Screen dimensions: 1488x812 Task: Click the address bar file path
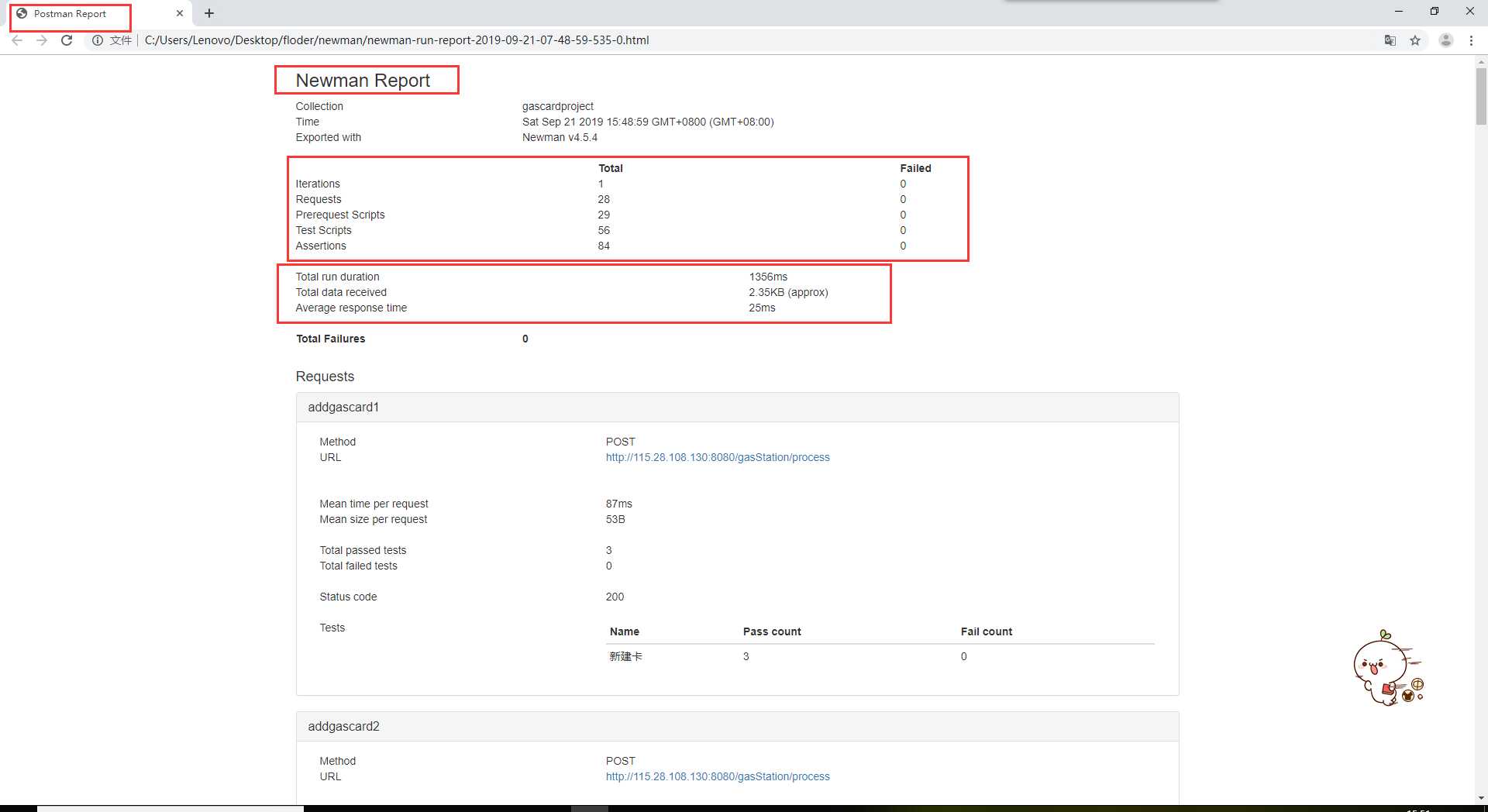click(397, 40)
